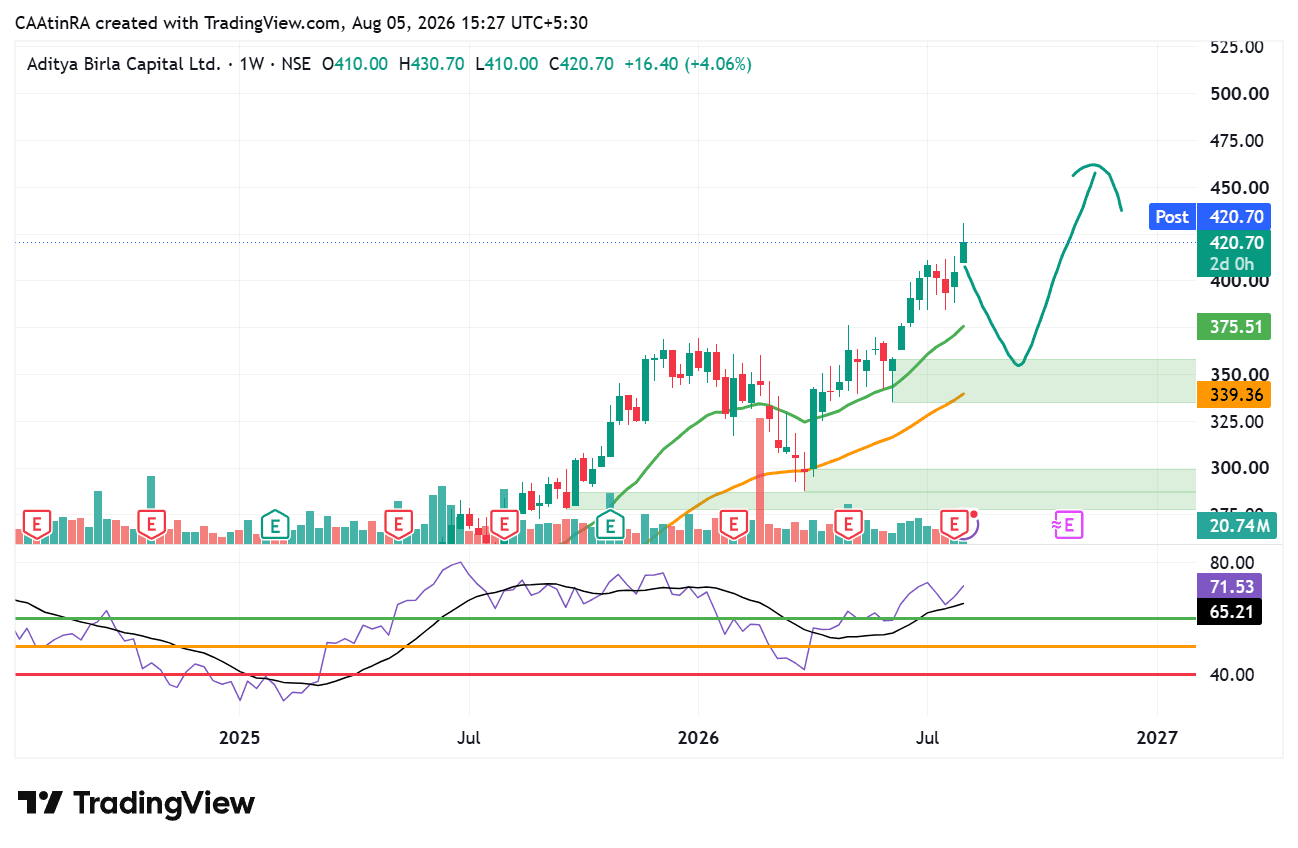Click the tallest red volume bar
Viewport: 1298px width, 848px height.
(760, 480)
